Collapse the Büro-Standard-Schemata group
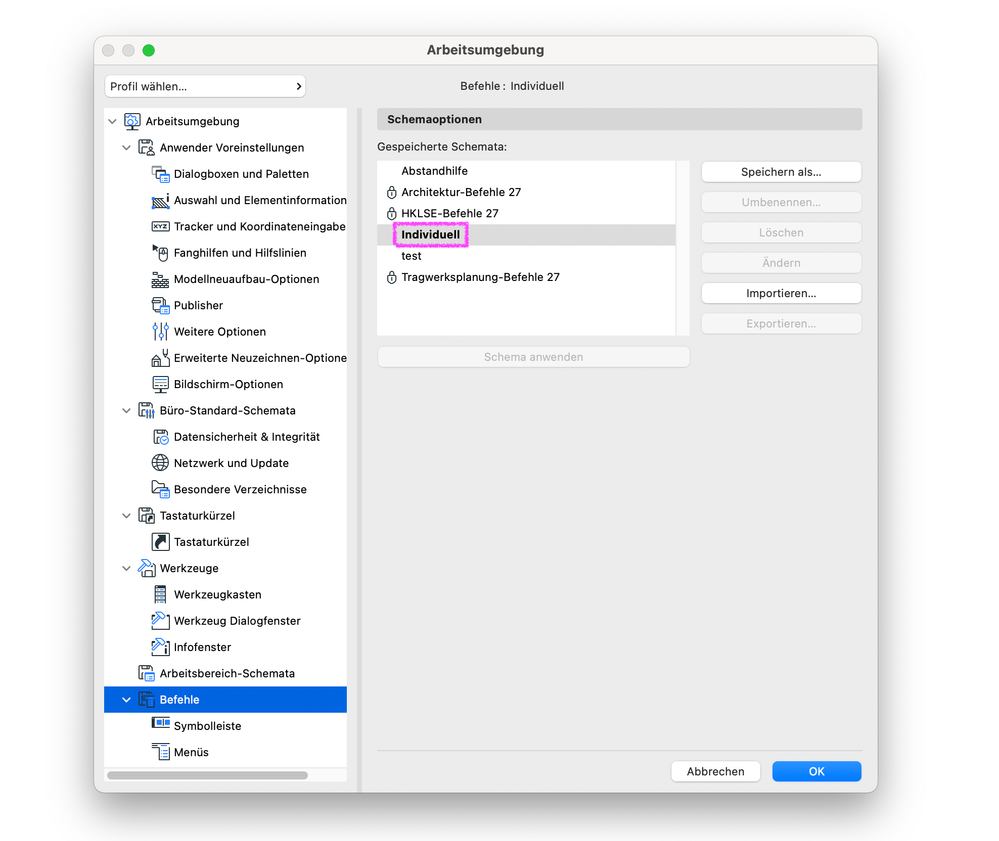The width and height of the screenshot is (999, 841). tap(127, 411)
